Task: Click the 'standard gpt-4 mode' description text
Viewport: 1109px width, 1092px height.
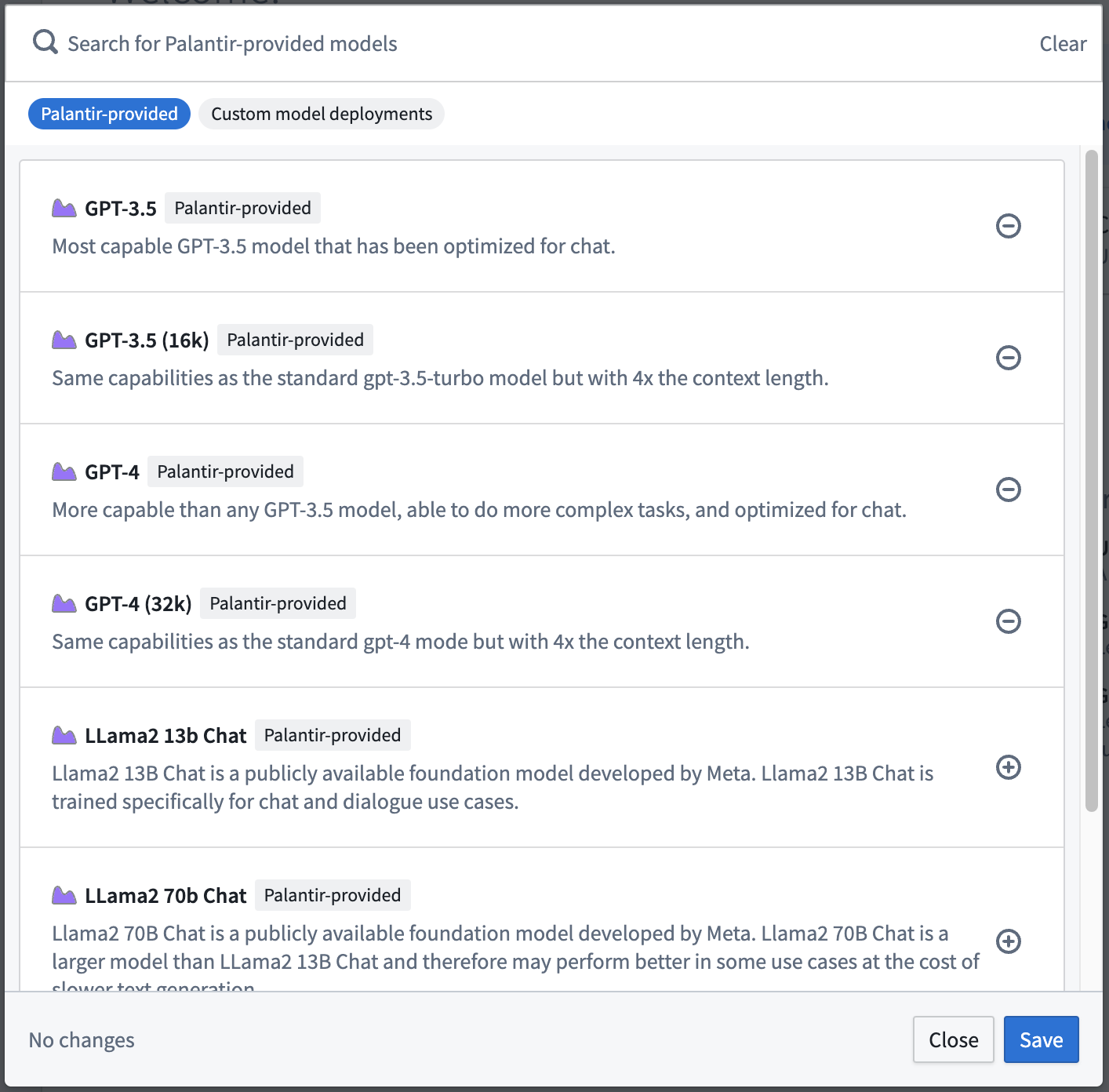Action: (401, 642)
